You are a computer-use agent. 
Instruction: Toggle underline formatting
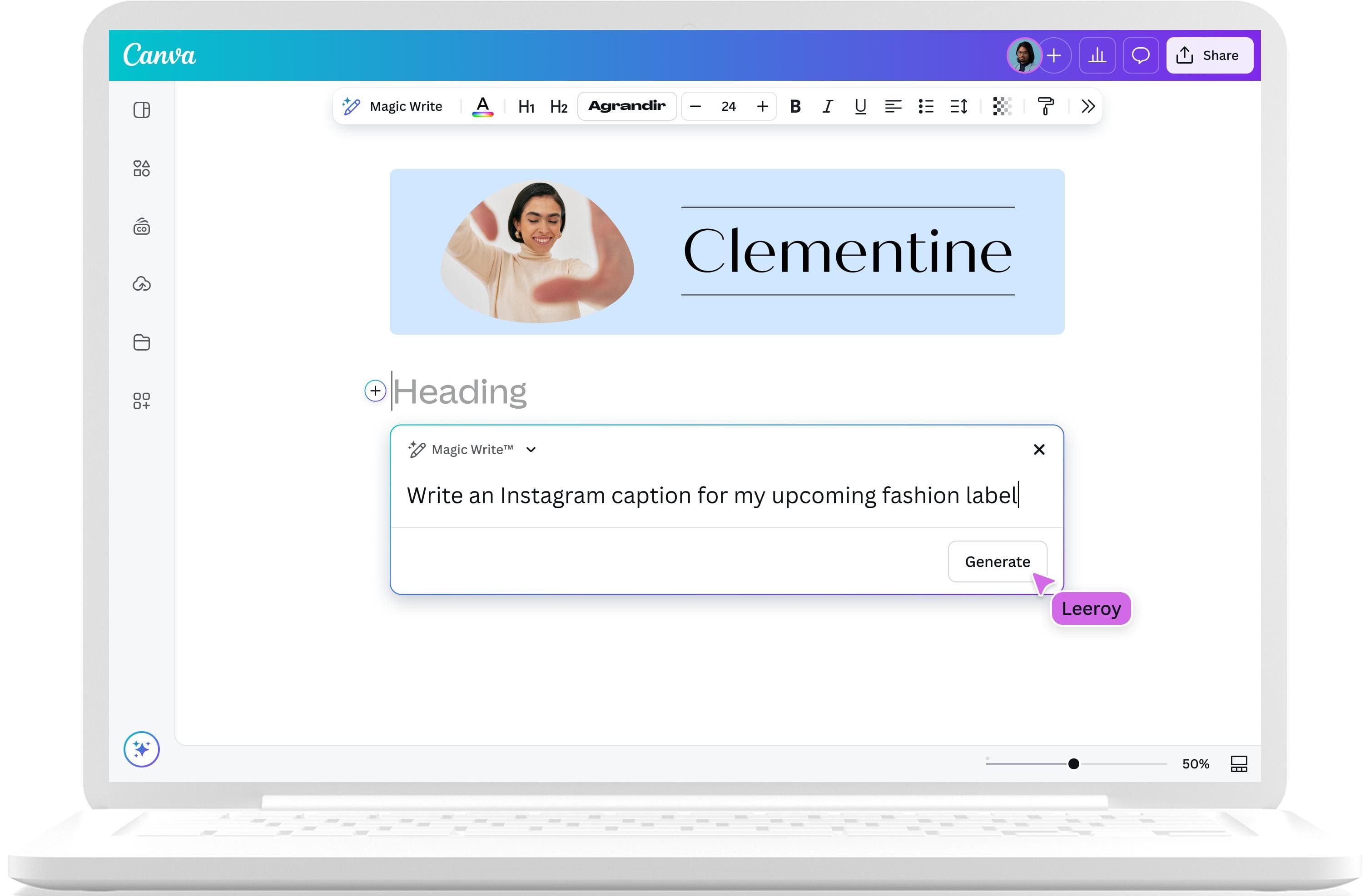tap(861, 106)
